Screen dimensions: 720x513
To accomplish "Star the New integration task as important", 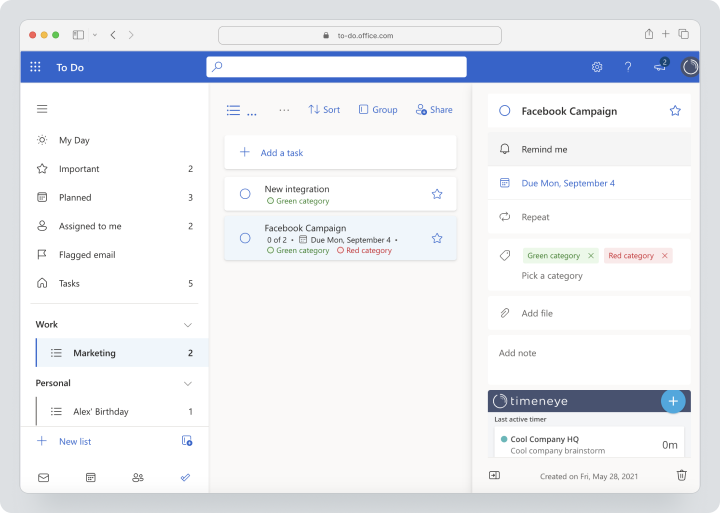I will (437, 194).
